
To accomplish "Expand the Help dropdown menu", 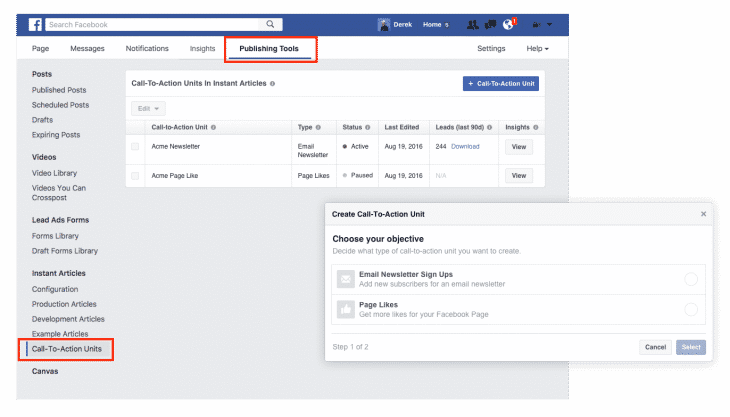I will [x=537, y=48].
